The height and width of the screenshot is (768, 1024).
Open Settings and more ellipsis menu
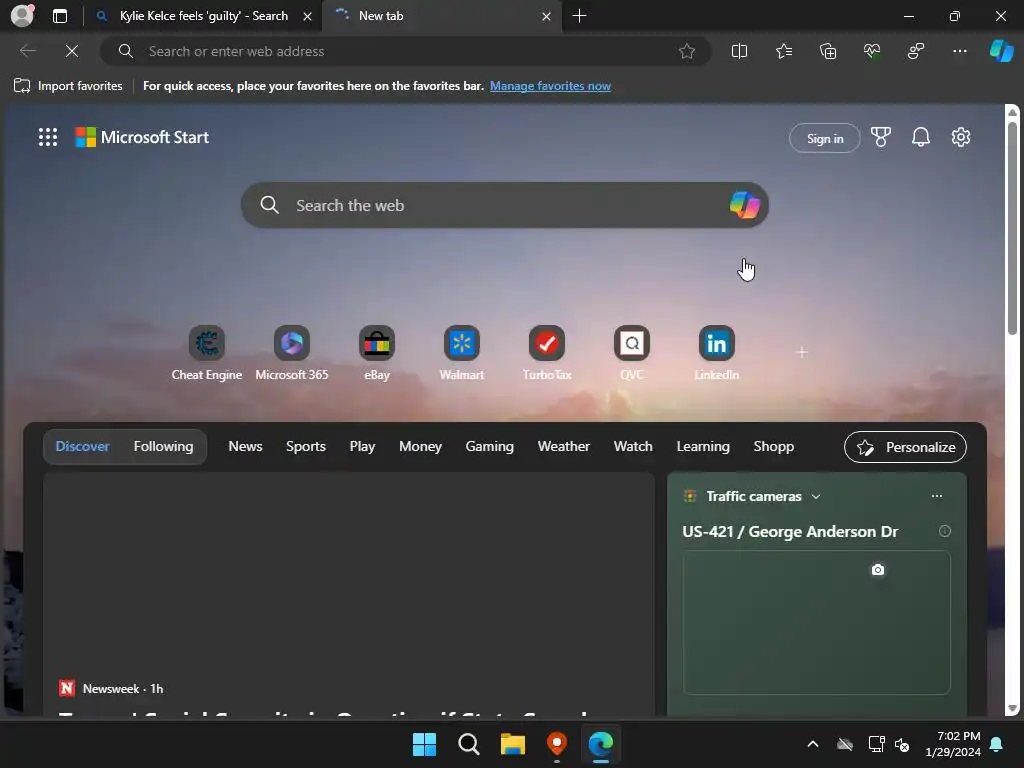click(959, 51)
